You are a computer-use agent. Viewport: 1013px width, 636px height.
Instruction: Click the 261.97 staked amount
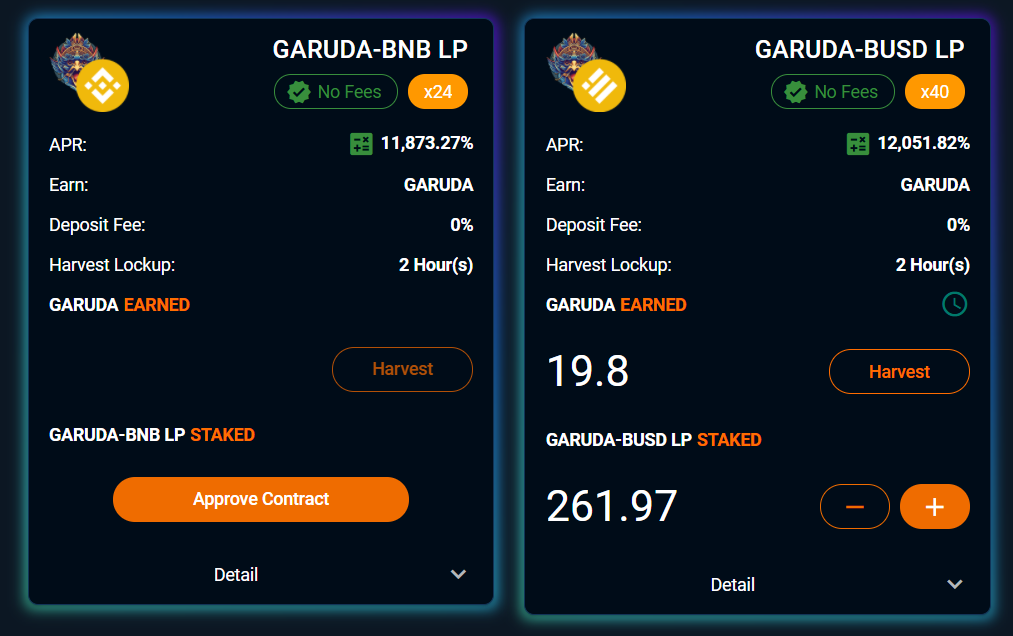612,505
